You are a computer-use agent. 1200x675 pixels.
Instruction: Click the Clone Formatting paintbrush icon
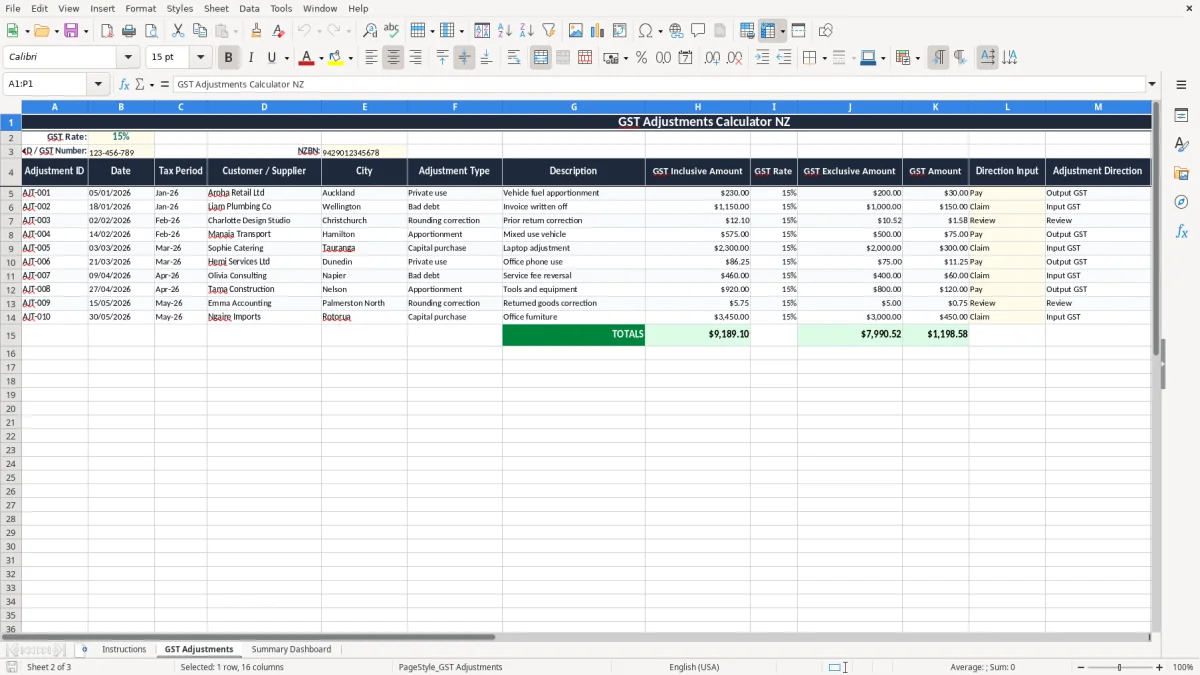coord(257,31)
